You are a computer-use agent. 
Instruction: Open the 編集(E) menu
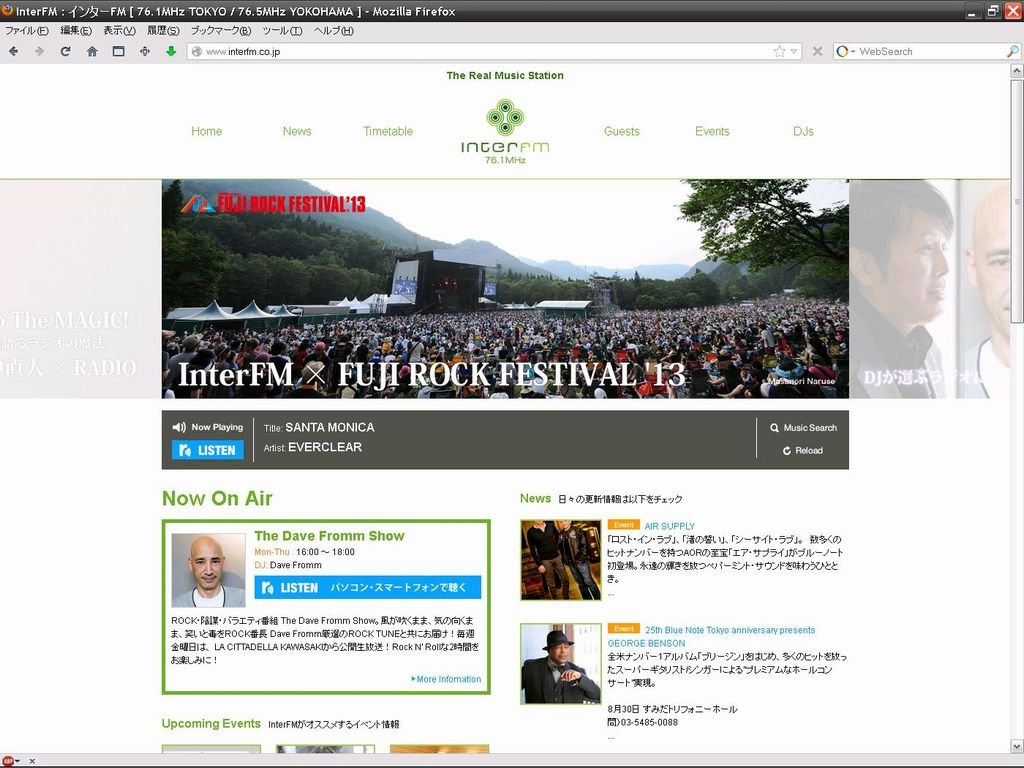[76, 31]
